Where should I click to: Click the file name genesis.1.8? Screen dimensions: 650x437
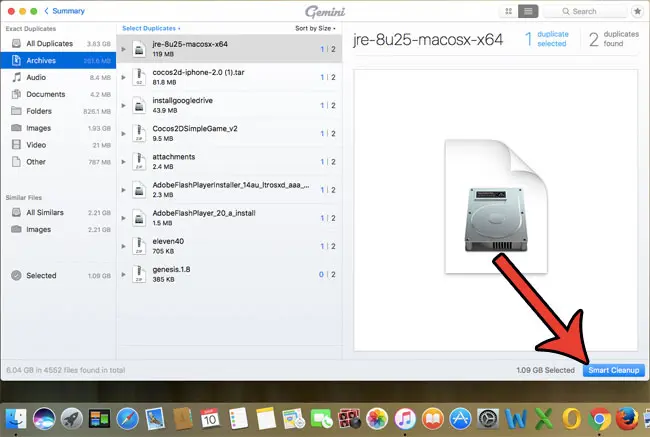(x=171, y=269)
